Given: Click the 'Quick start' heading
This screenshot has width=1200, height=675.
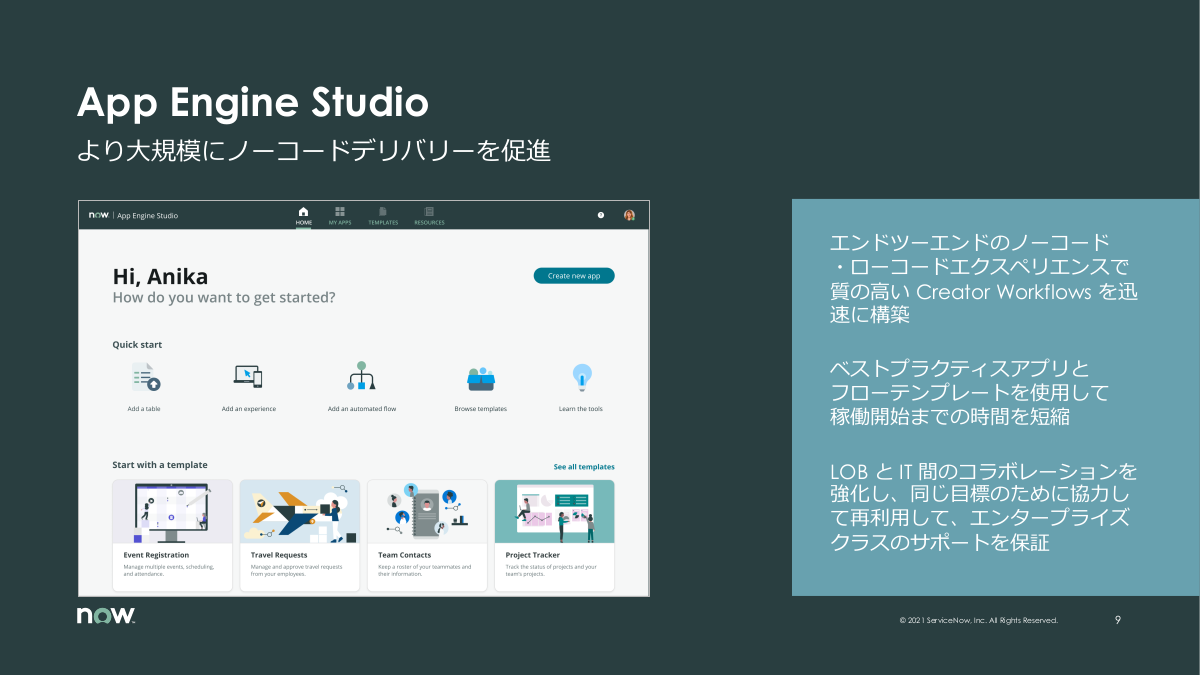Looking at the screenshot, I should point(137,345).
